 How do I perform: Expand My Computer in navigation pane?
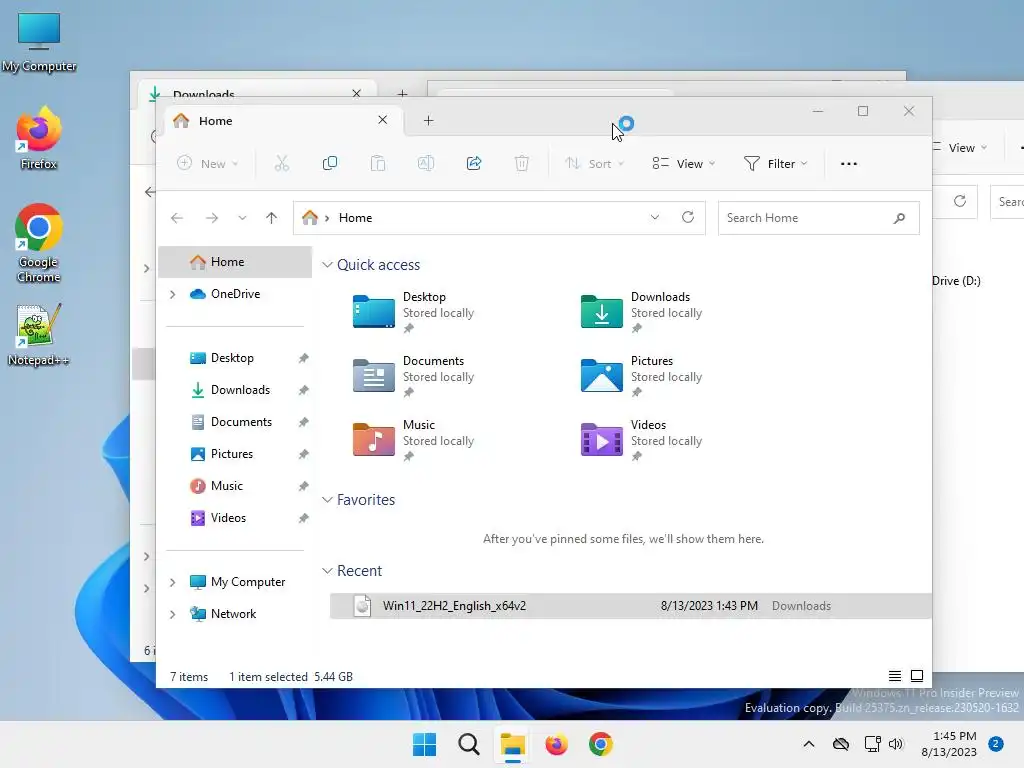click(172, 583)
